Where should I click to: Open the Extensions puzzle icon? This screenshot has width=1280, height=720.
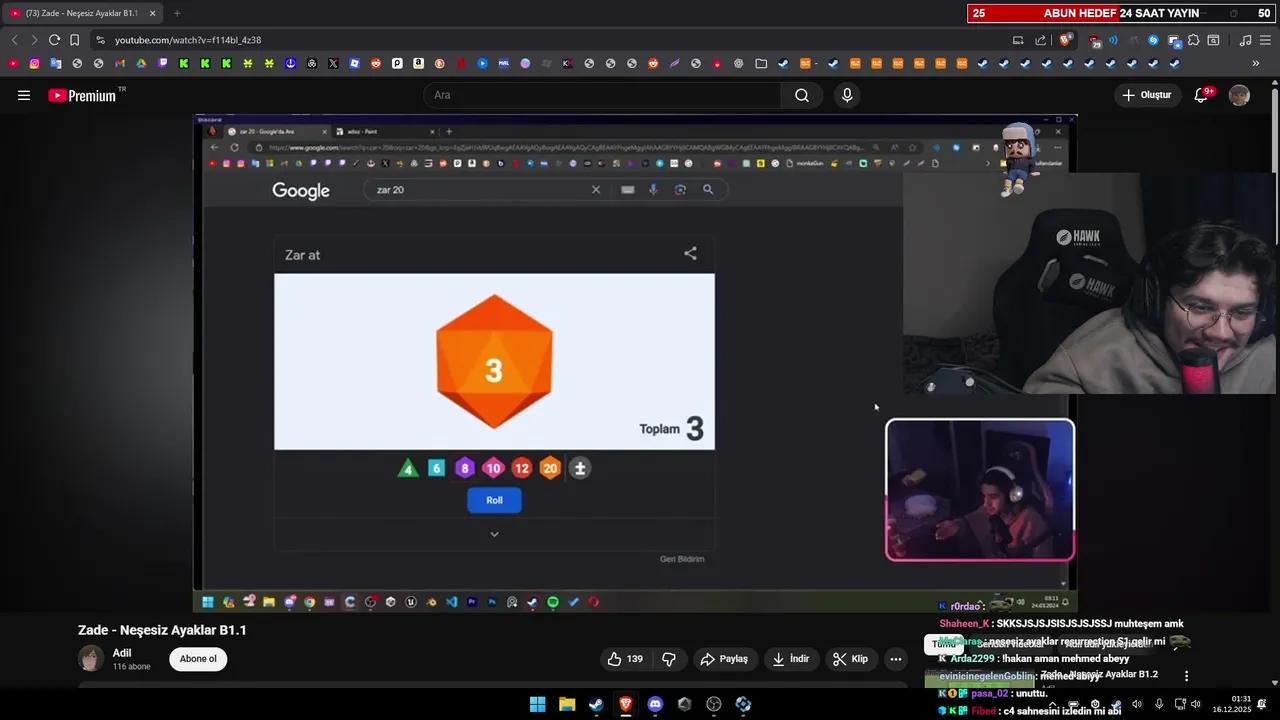tap(1193, 40)
